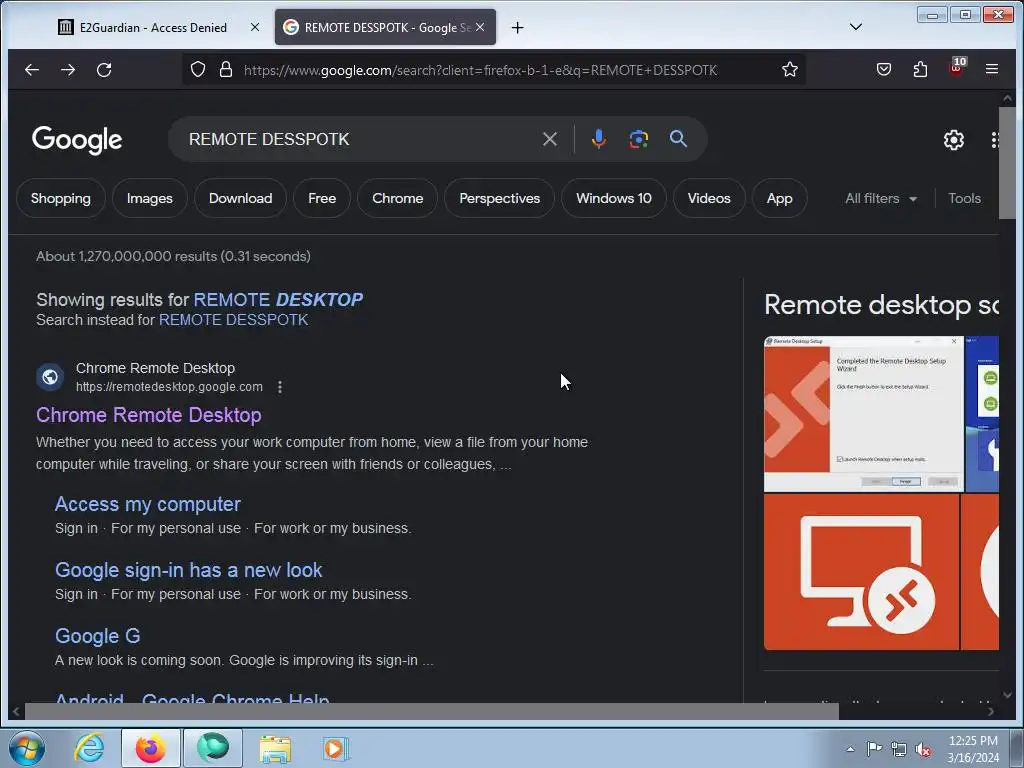Viewport: 1024px width, 768px height.
Task: Click the address bar URL
Action: (480, 70)
